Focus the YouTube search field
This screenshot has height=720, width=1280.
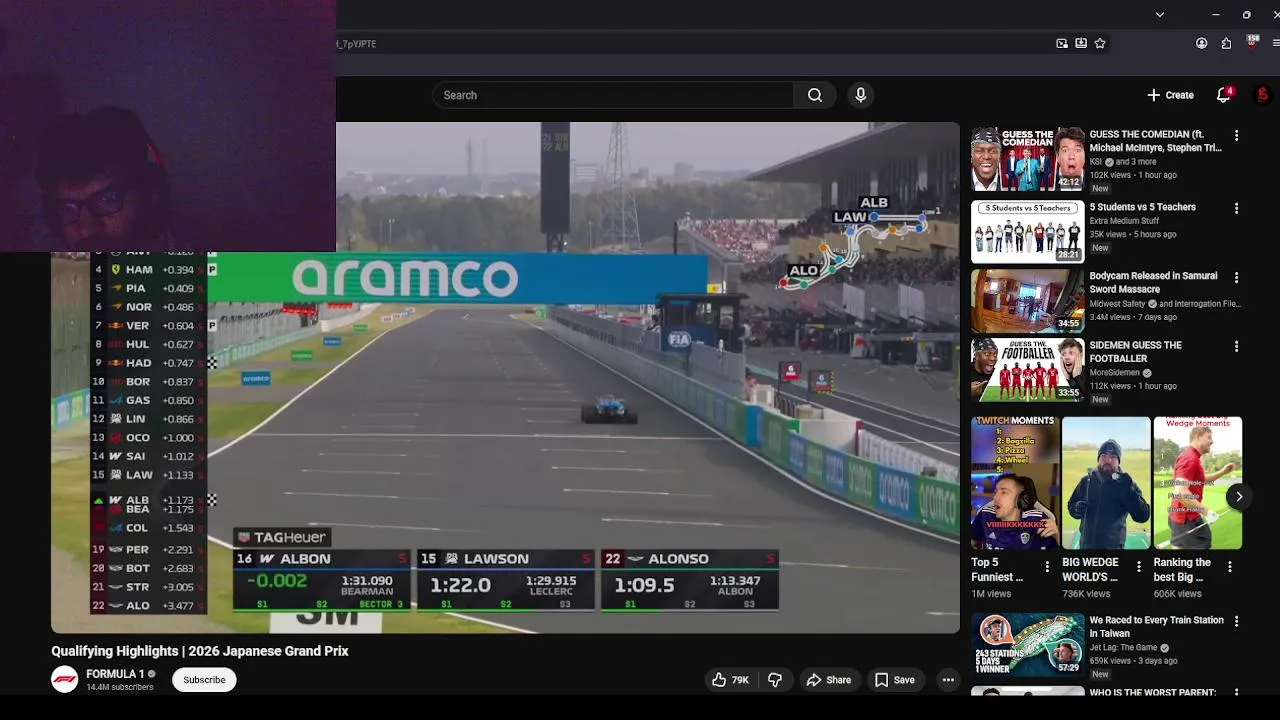coord(613,95)
